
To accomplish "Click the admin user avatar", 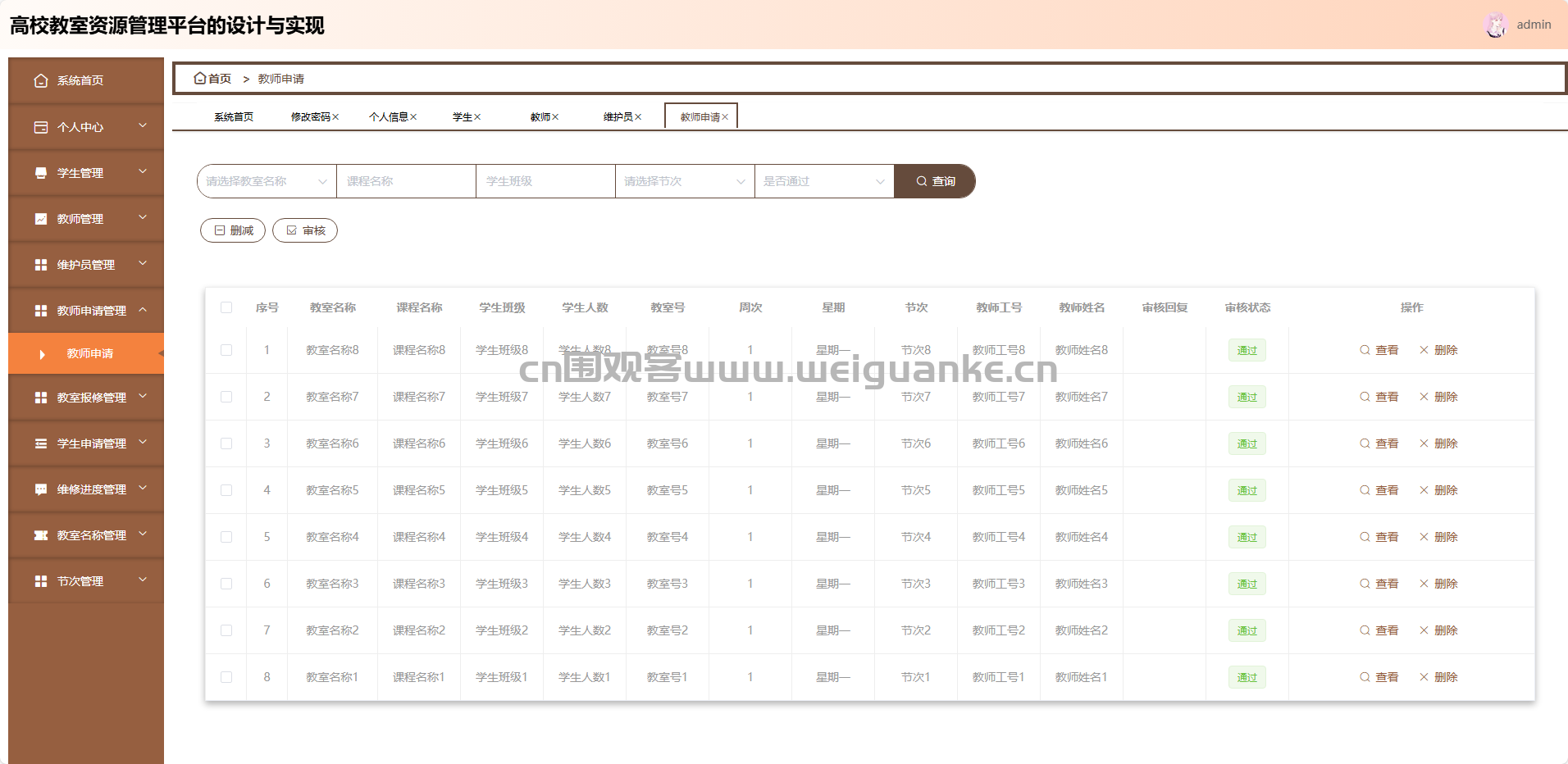I will [1496, 25].
